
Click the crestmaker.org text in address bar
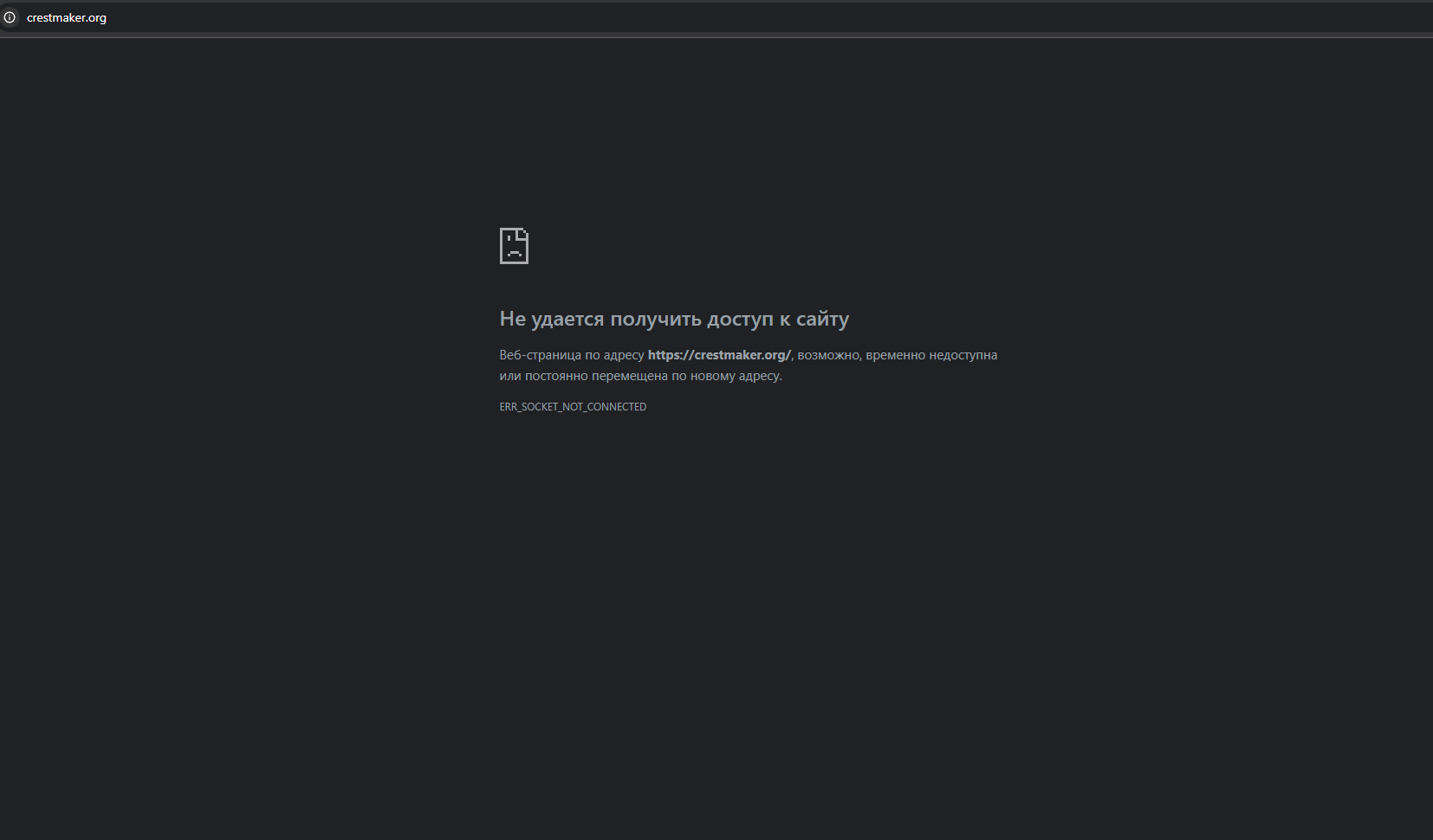pos(67,18)
